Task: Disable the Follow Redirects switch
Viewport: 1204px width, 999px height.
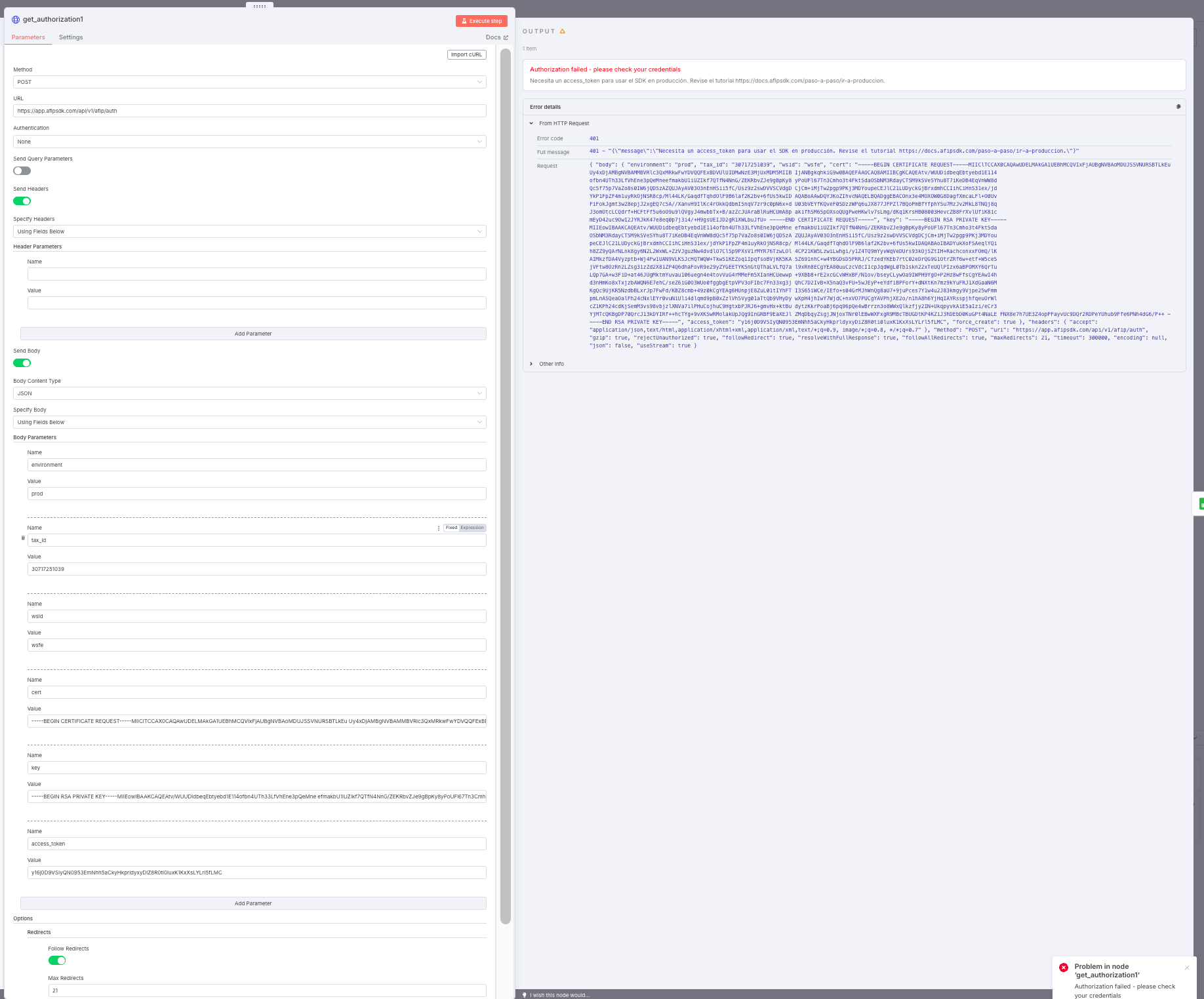Action: tap(57, 961)
